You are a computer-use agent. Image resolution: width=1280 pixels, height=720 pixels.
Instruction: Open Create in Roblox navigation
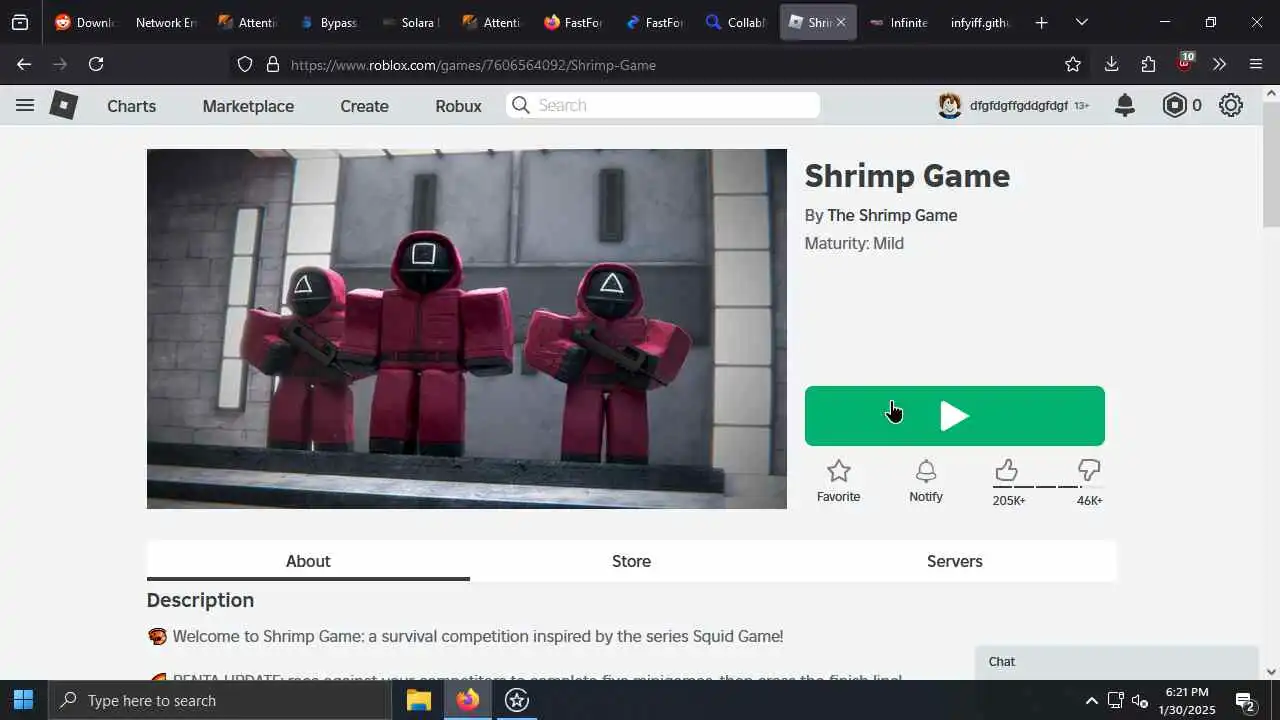tap(364, 106)
